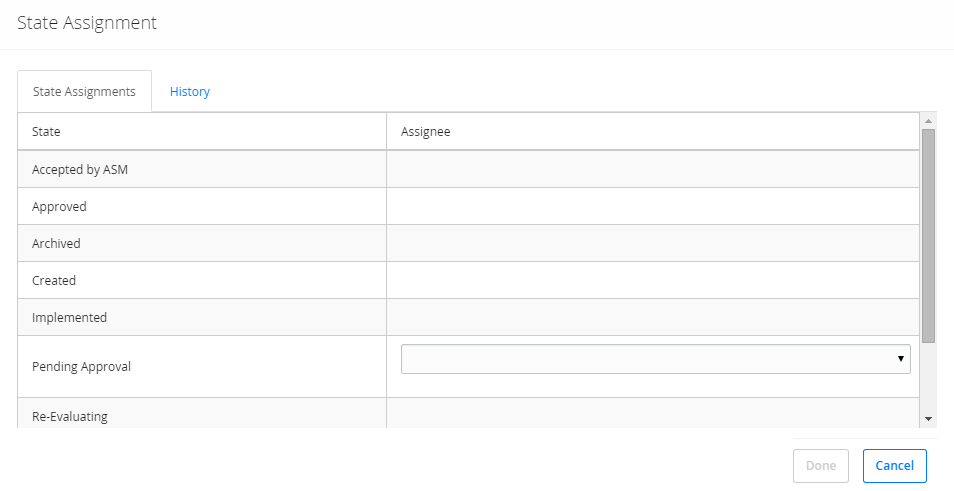Image resolution: width=954 pixels, height=491 pixels.
Task: Click the State column header
Action: tap(46, 132)
